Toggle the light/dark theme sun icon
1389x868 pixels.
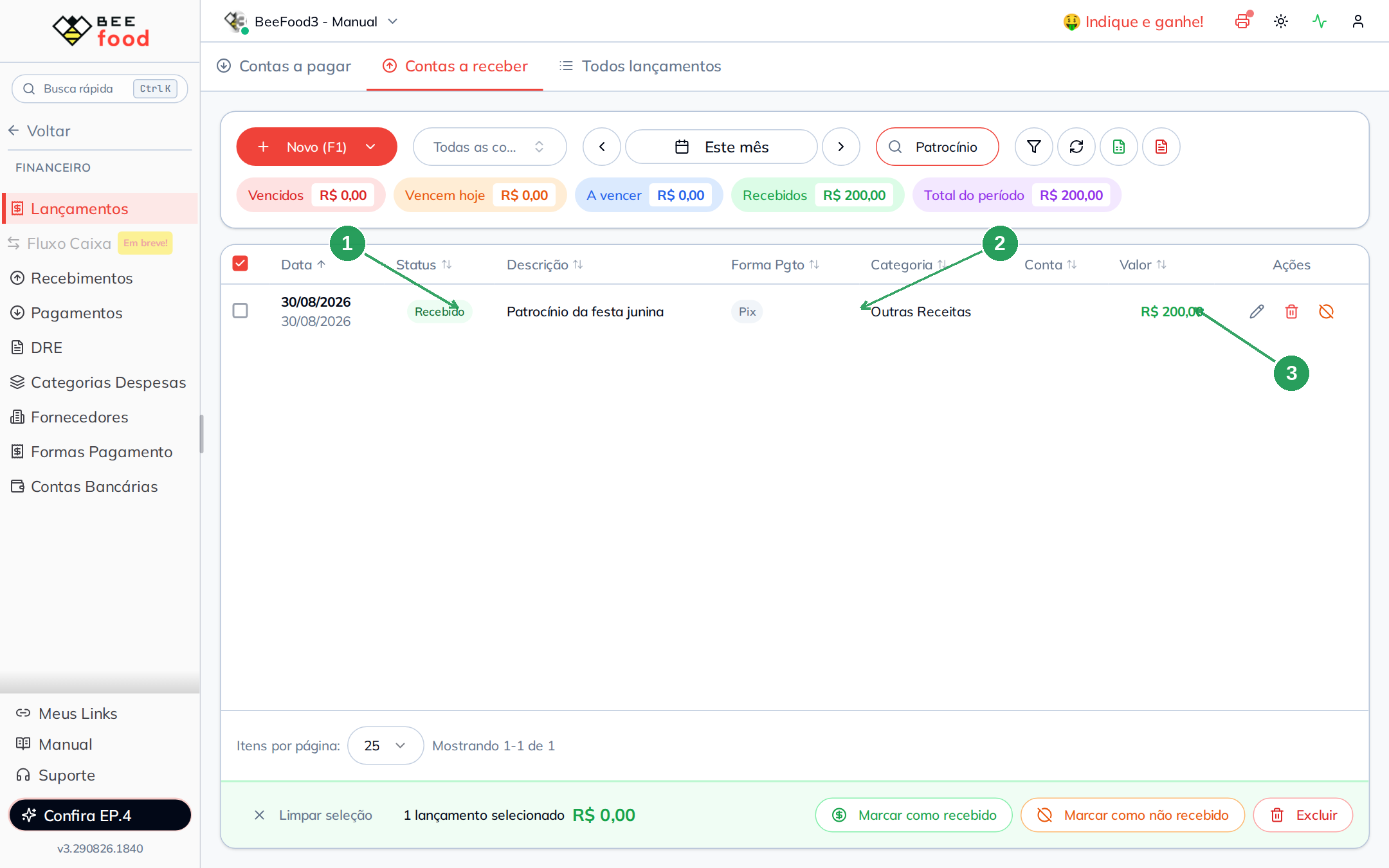(x=1281, y=21)
